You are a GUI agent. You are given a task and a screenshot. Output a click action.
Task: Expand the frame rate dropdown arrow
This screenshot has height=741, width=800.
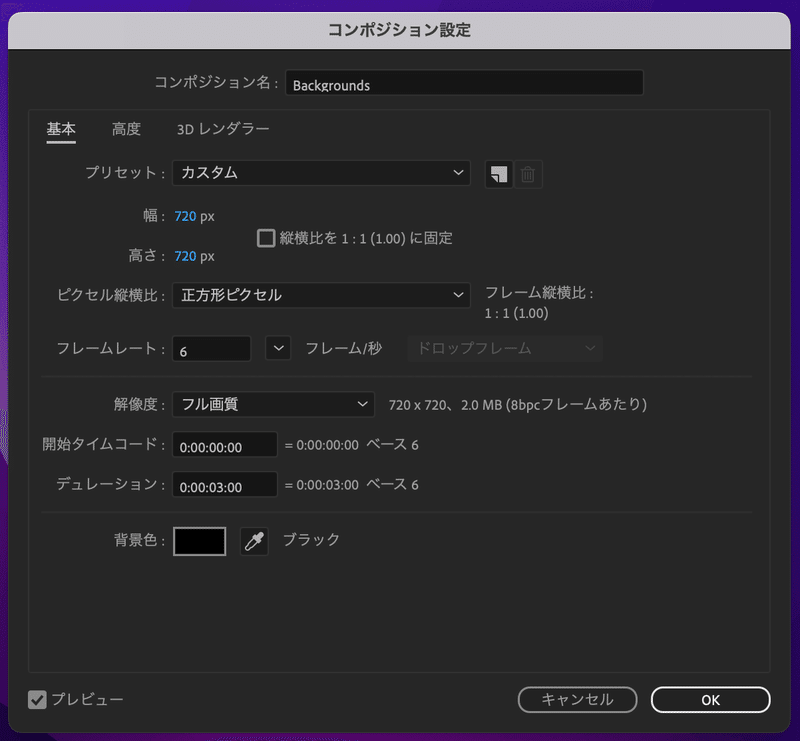click(x=278, y=348)
